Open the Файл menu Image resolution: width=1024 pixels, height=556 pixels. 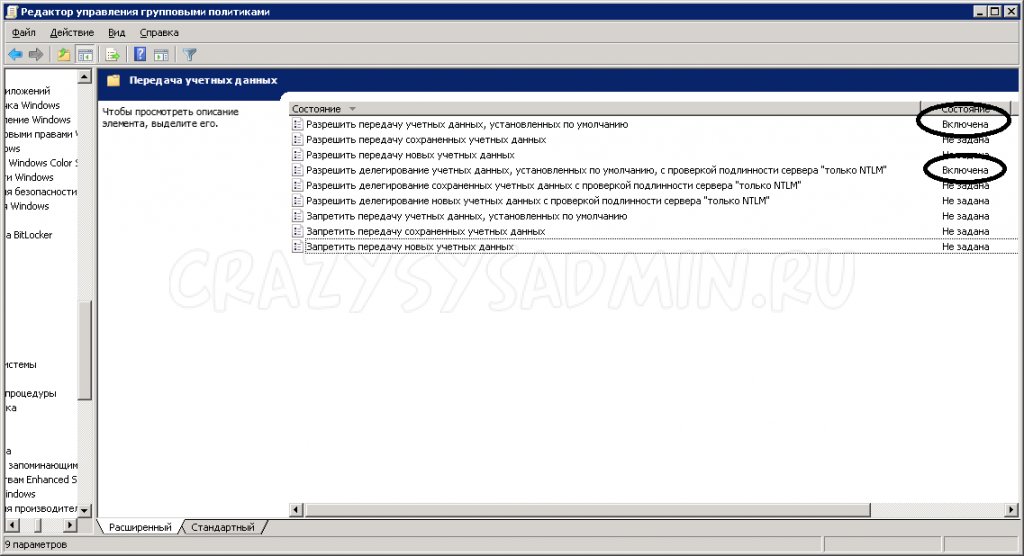point(24,33)
